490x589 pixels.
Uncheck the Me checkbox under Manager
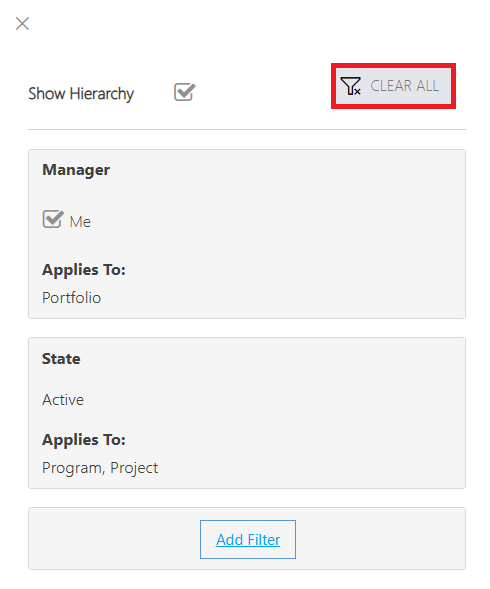click(53, 219)
